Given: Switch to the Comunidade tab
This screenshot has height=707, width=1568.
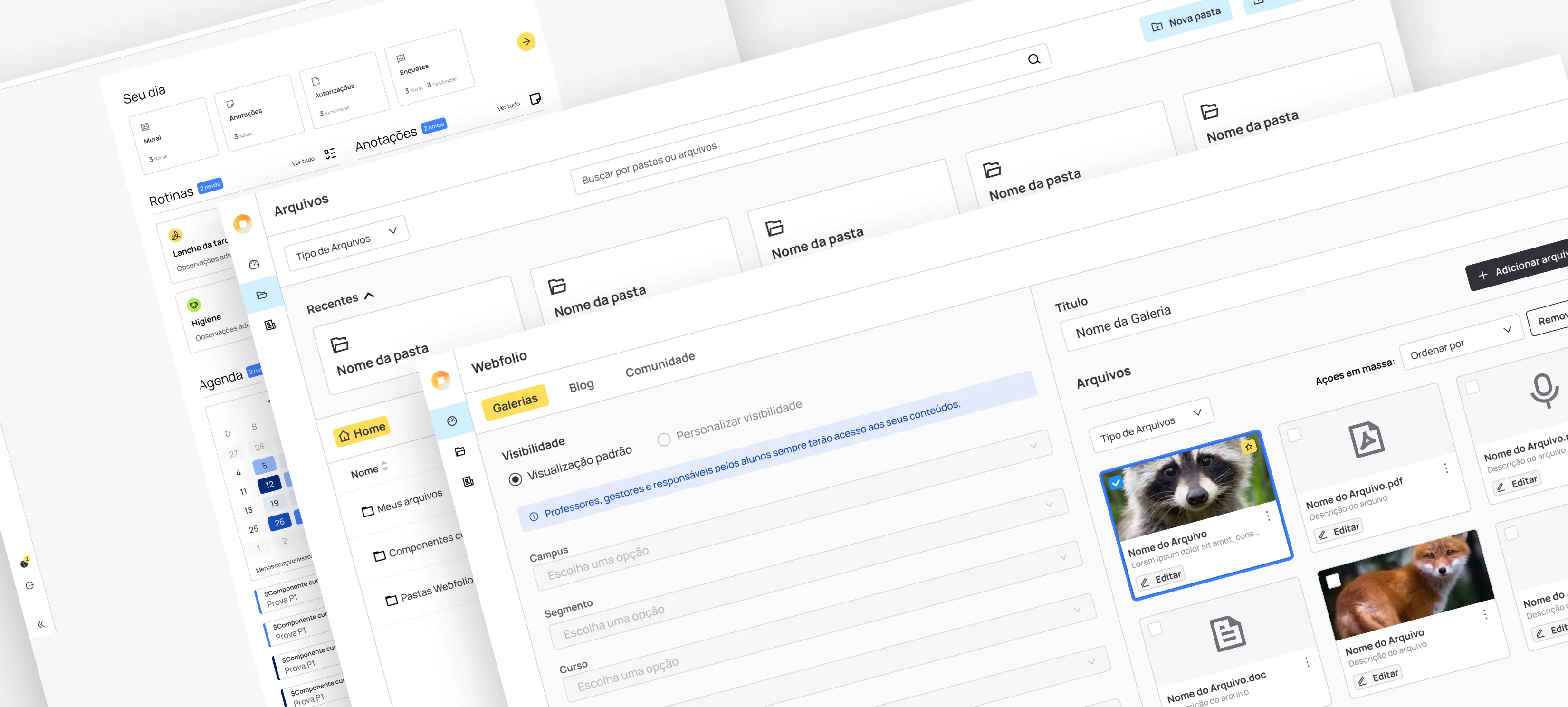Looking at the screenshot, I should pyautogui.click(x=660, y=364).
